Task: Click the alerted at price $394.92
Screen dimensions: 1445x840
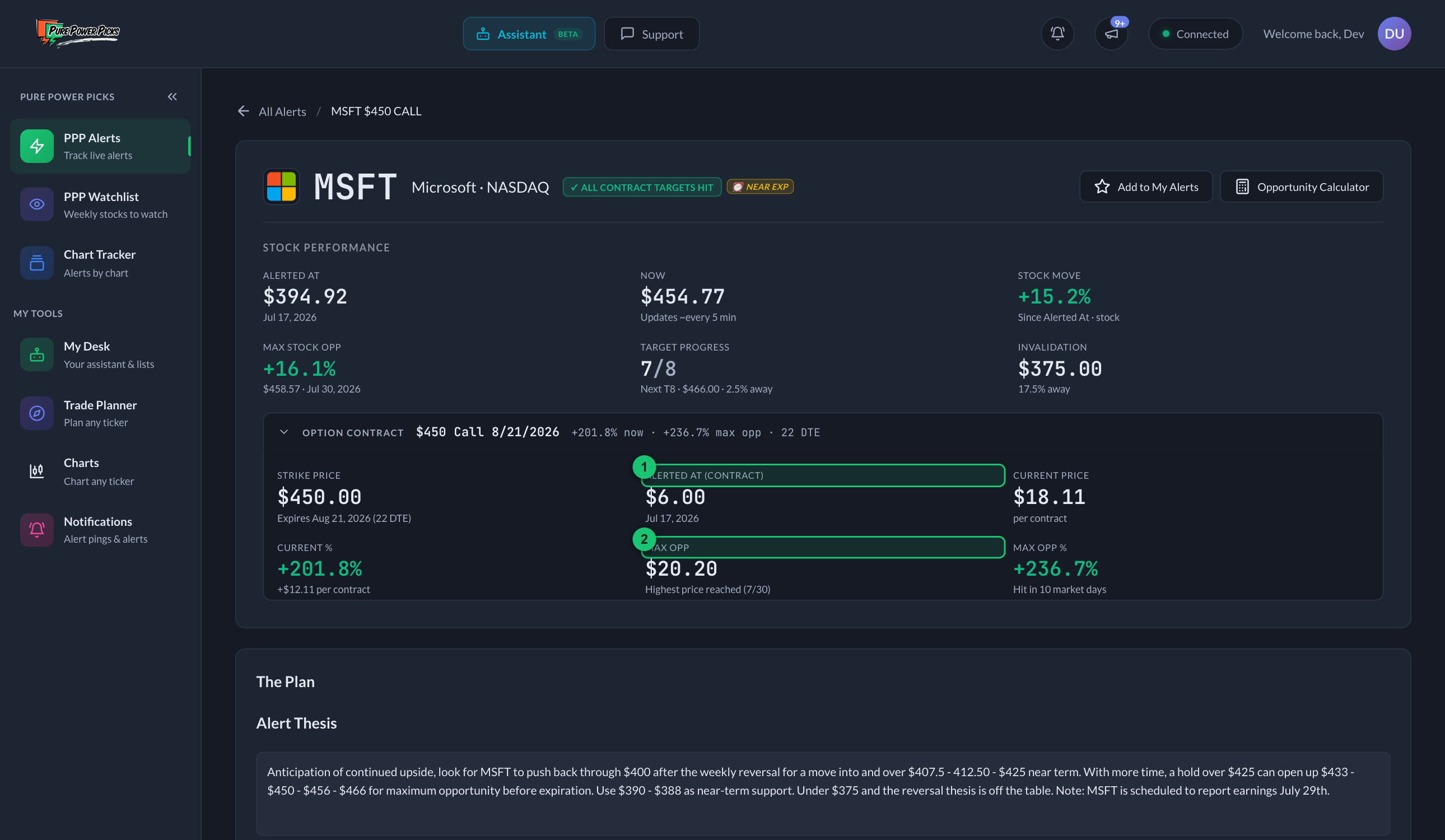Action: (x=305, y=296)
